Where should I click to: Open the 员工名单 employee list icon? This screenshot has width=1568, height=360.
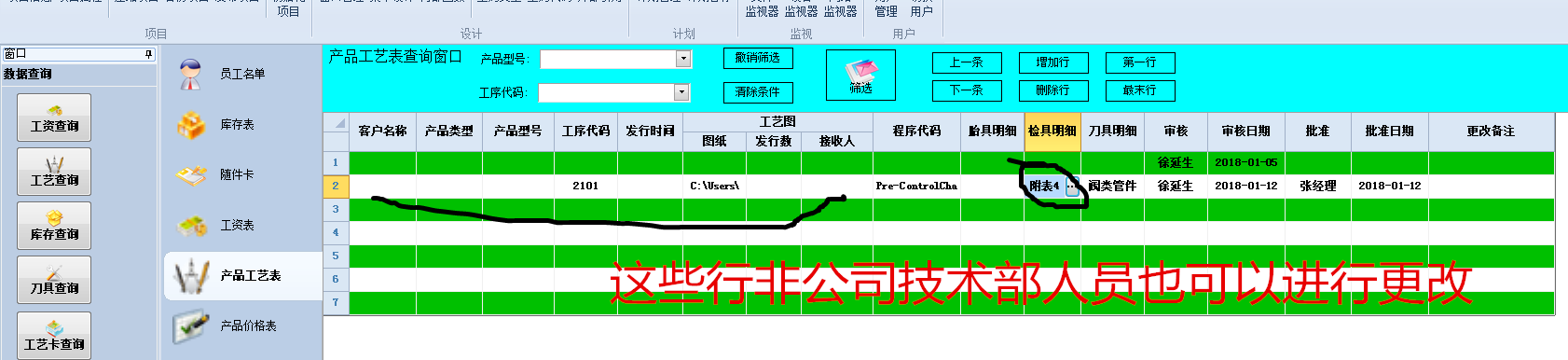point(191,75)
